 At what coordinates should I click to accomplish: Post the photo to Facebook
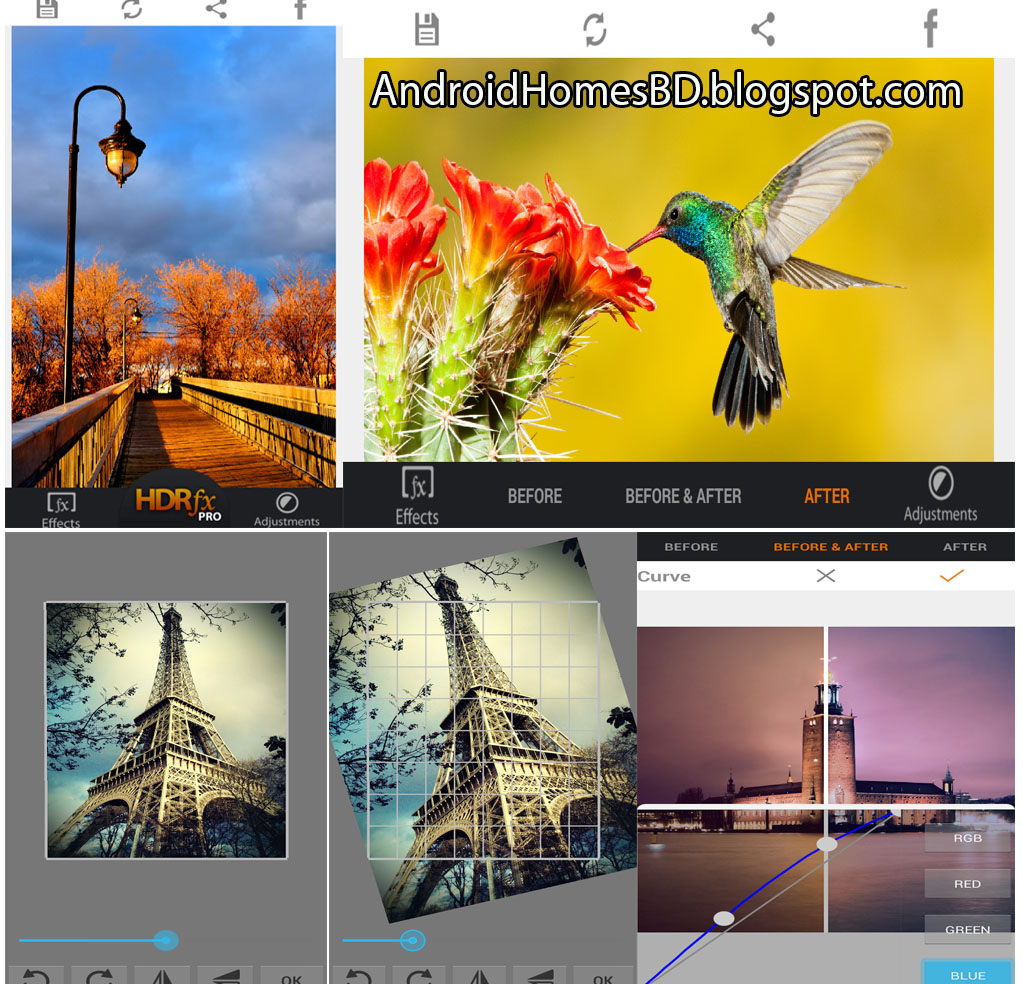[930, 30]
